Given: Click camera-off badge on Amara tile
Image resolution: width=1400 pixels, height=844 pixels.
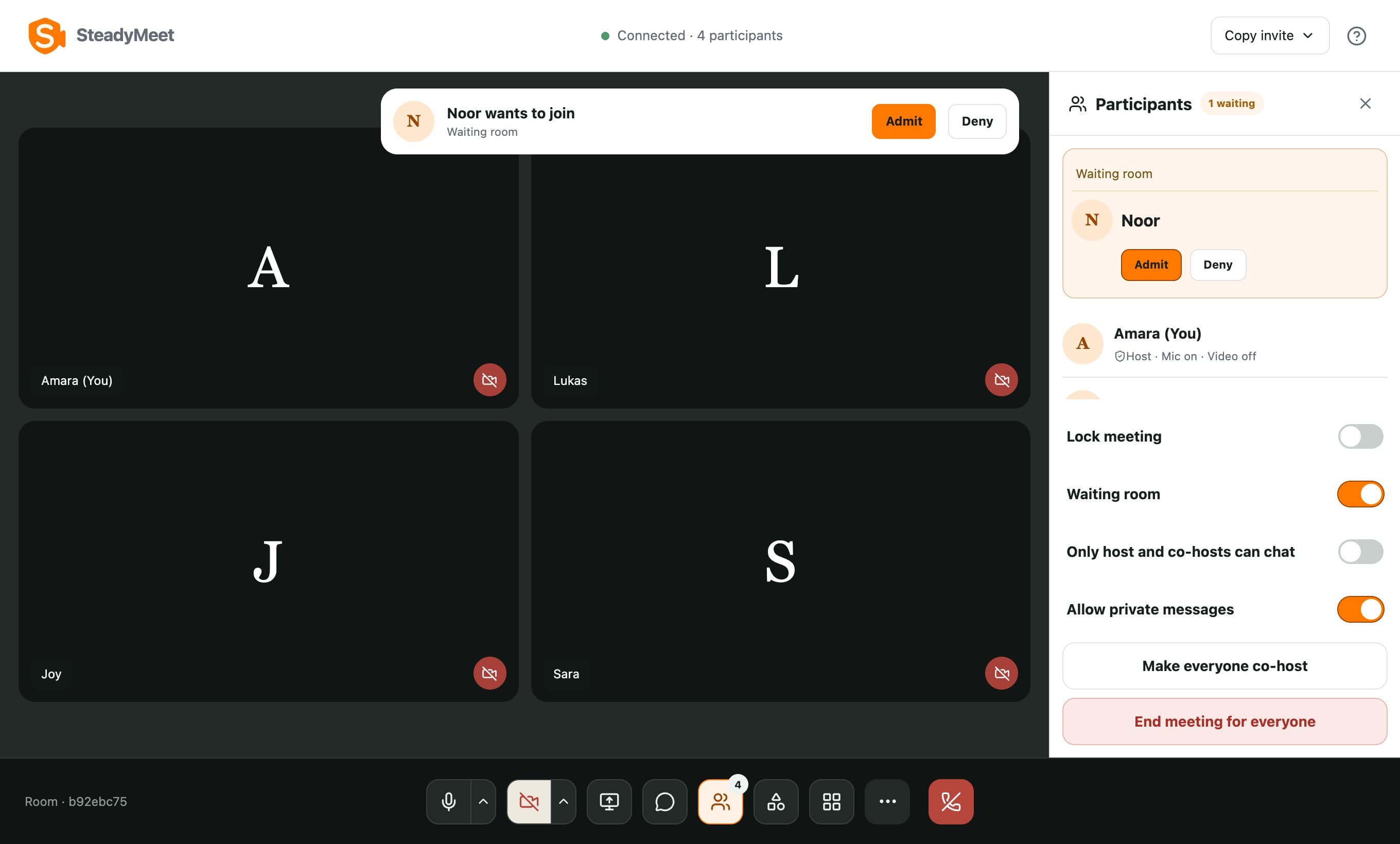Looking at the screenshot, I should coord(490,380).
